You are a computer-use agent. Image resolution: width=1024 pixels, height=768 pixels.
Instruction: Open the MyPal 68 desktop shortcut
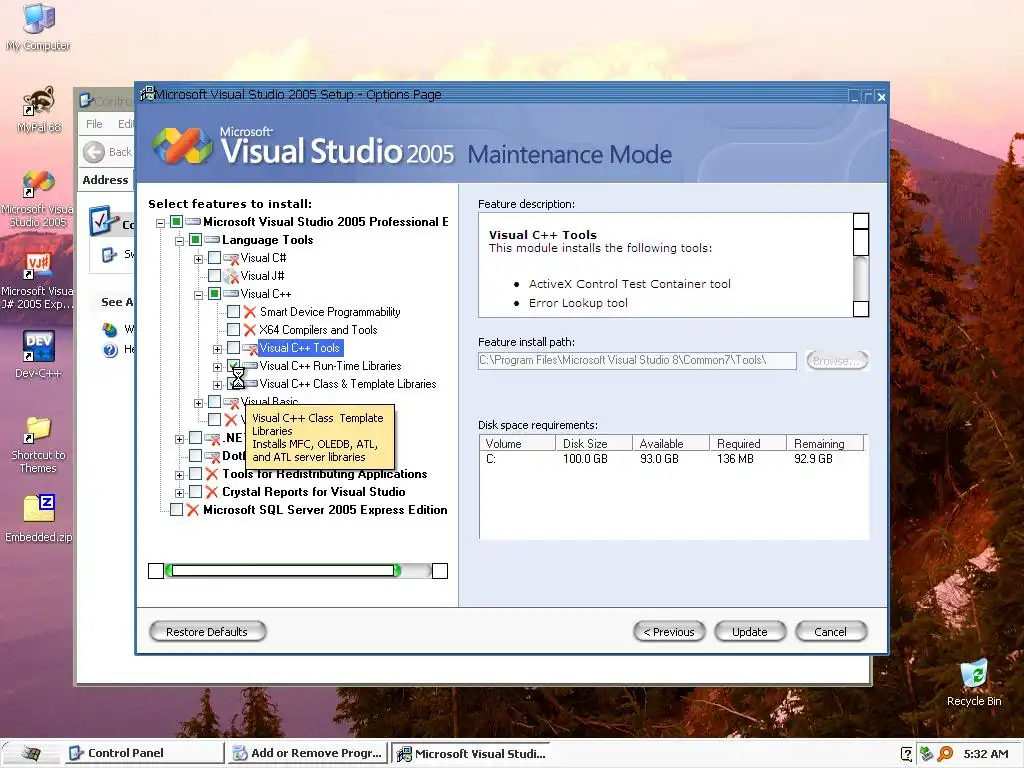tap(38, 109)
